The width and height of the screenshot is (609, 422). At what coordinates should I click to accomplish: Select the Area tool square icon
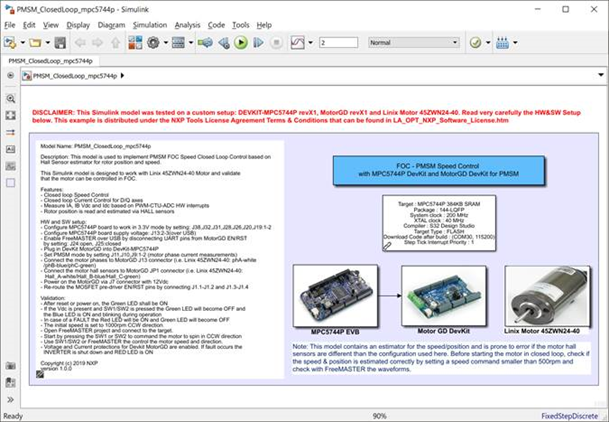[10, 183]
